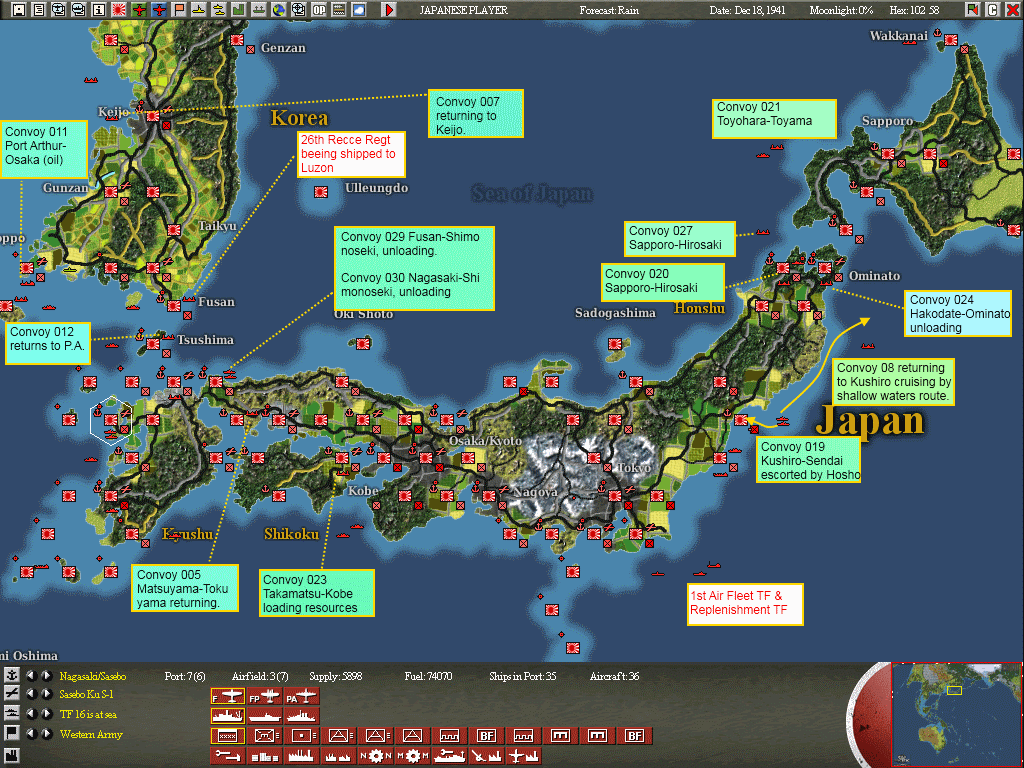This screenshot has height=768, width=1024.
Task: Click the Ships in Port: 35 readout
Action: (522, 676)
